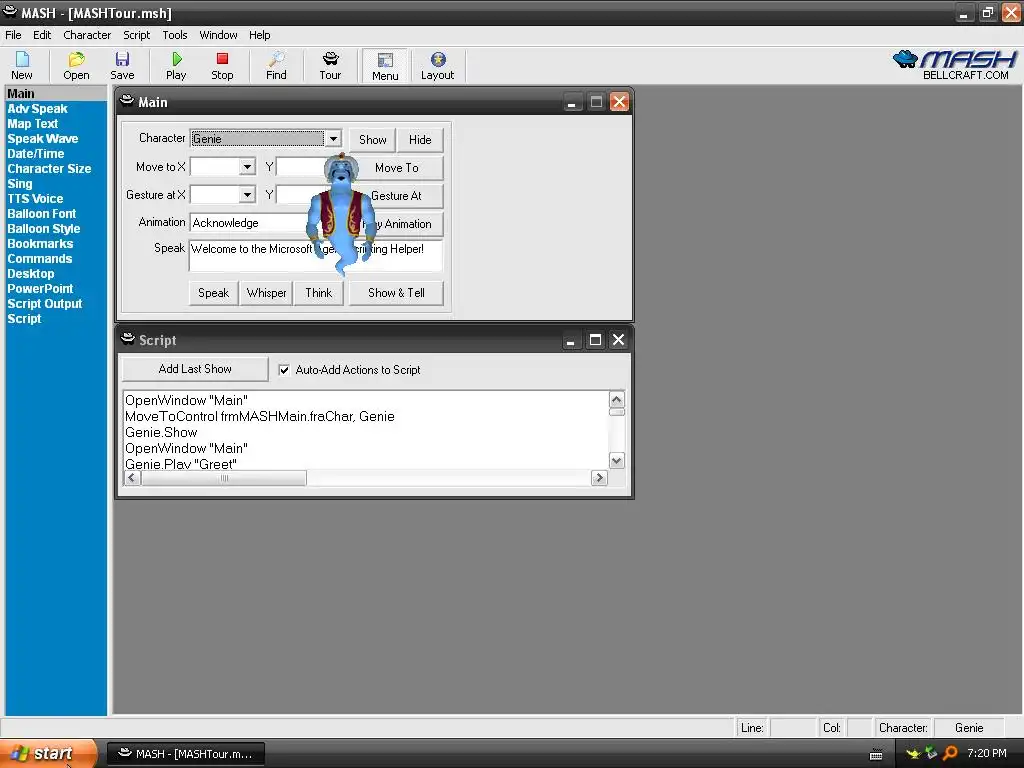
Task: Click the Show & Tell button
Action: click(396, 293)
